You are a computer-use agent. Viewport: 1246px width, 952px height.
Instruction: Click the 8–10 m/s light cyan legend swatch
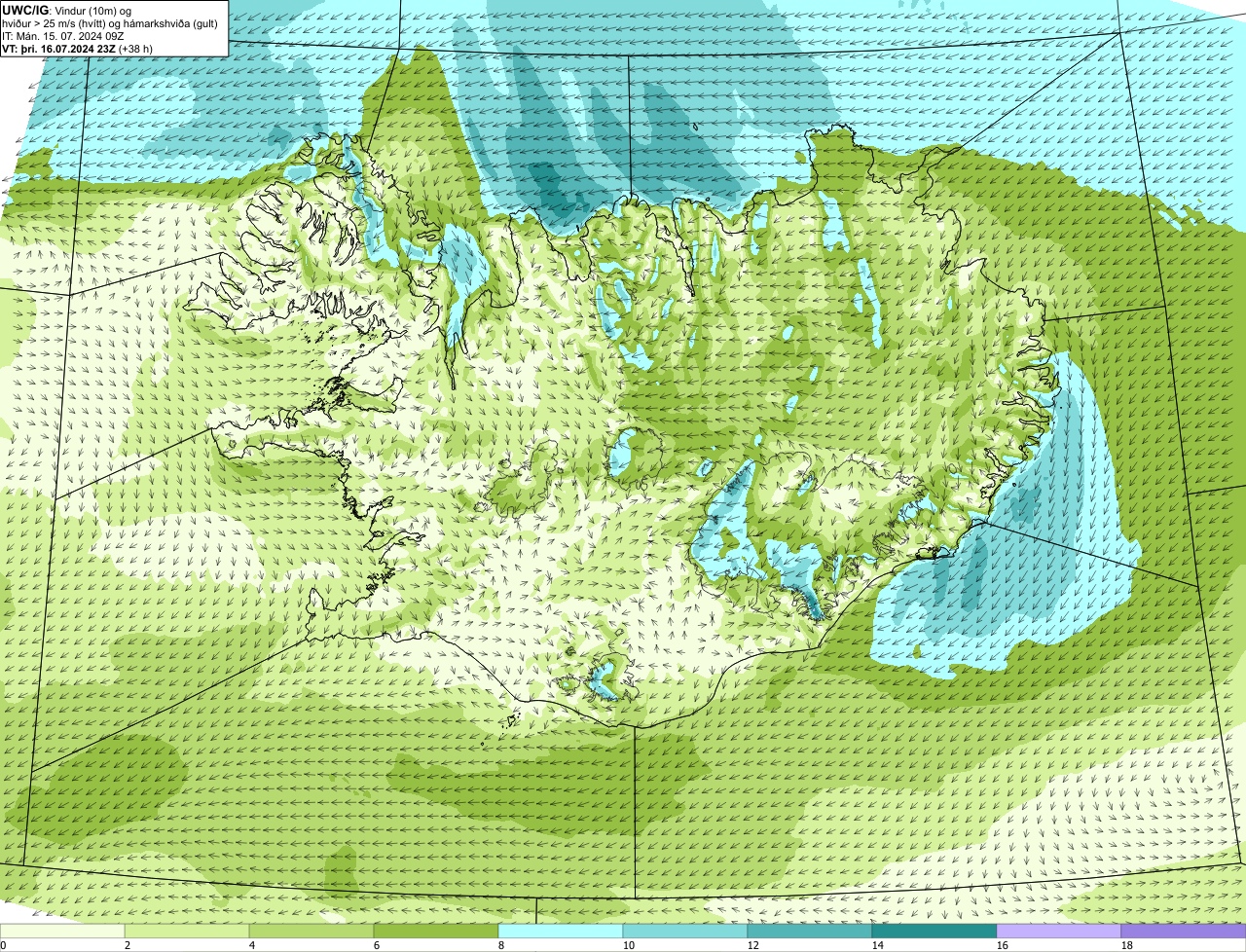pos(561,931)
